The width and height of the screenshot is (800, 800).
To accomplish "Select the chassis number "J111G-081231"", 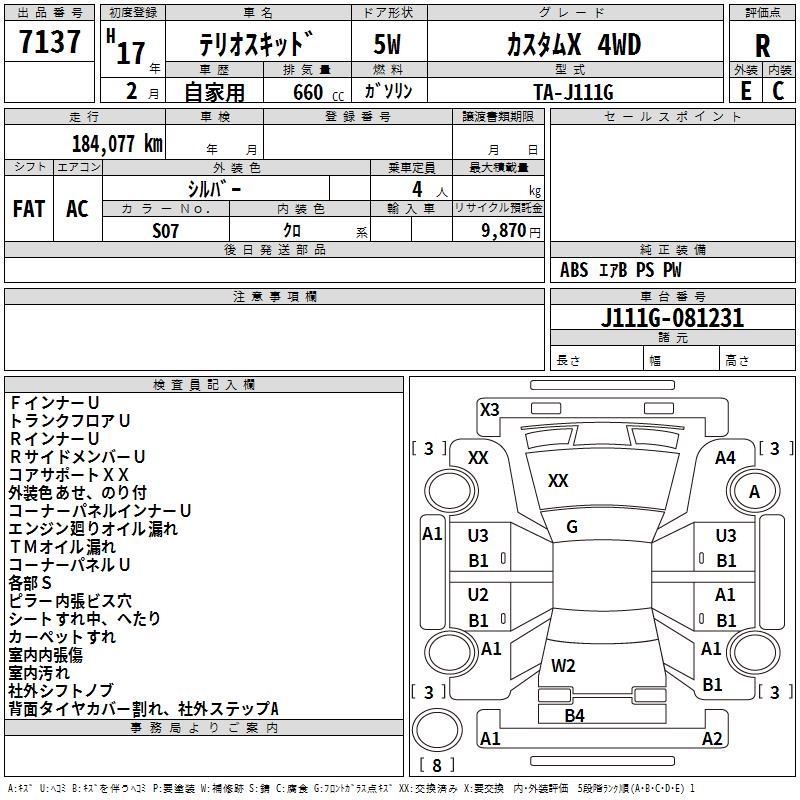I will [672, 318].
